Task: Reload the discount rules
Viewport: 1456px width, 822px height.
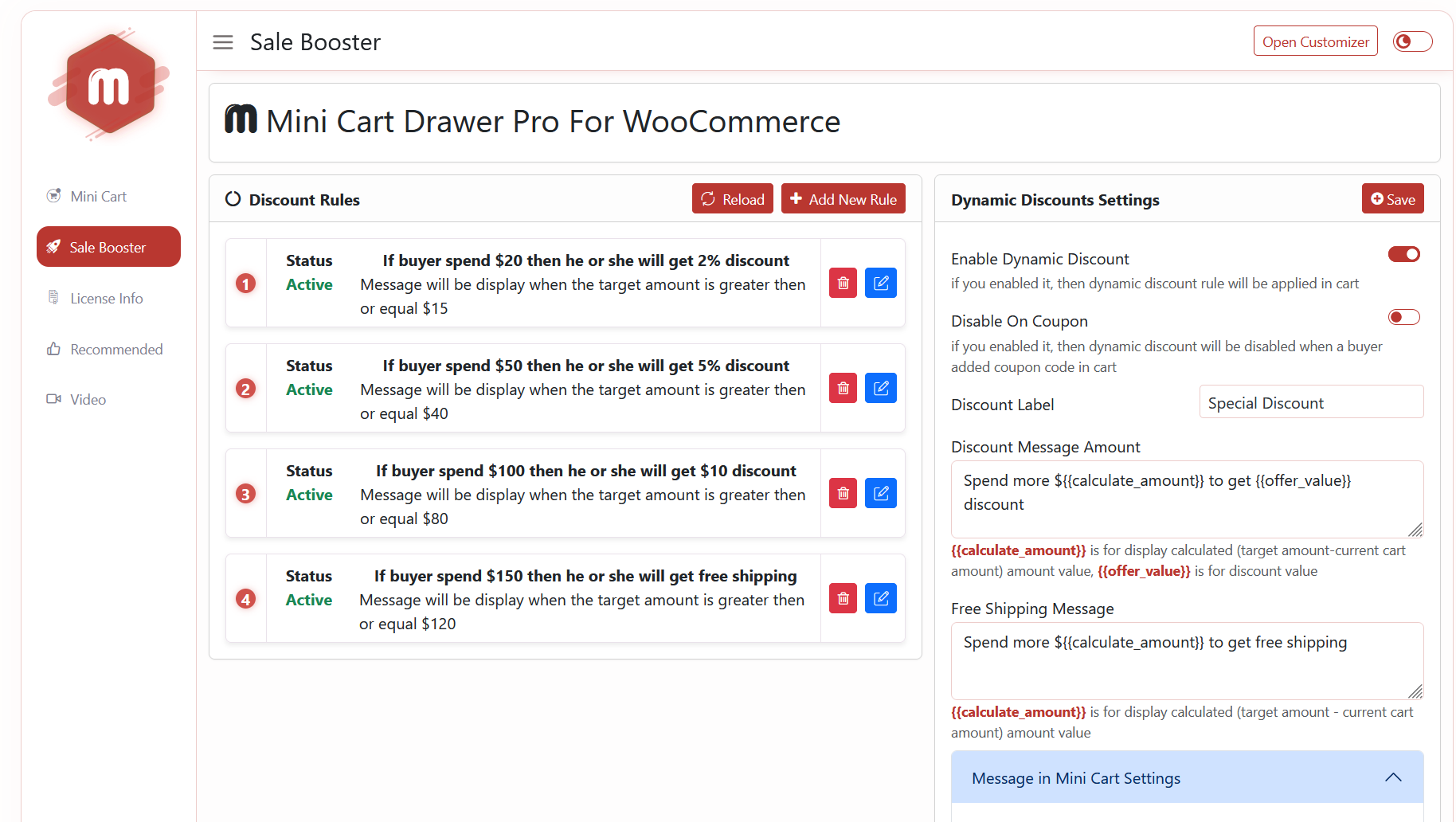Action: 732,198
